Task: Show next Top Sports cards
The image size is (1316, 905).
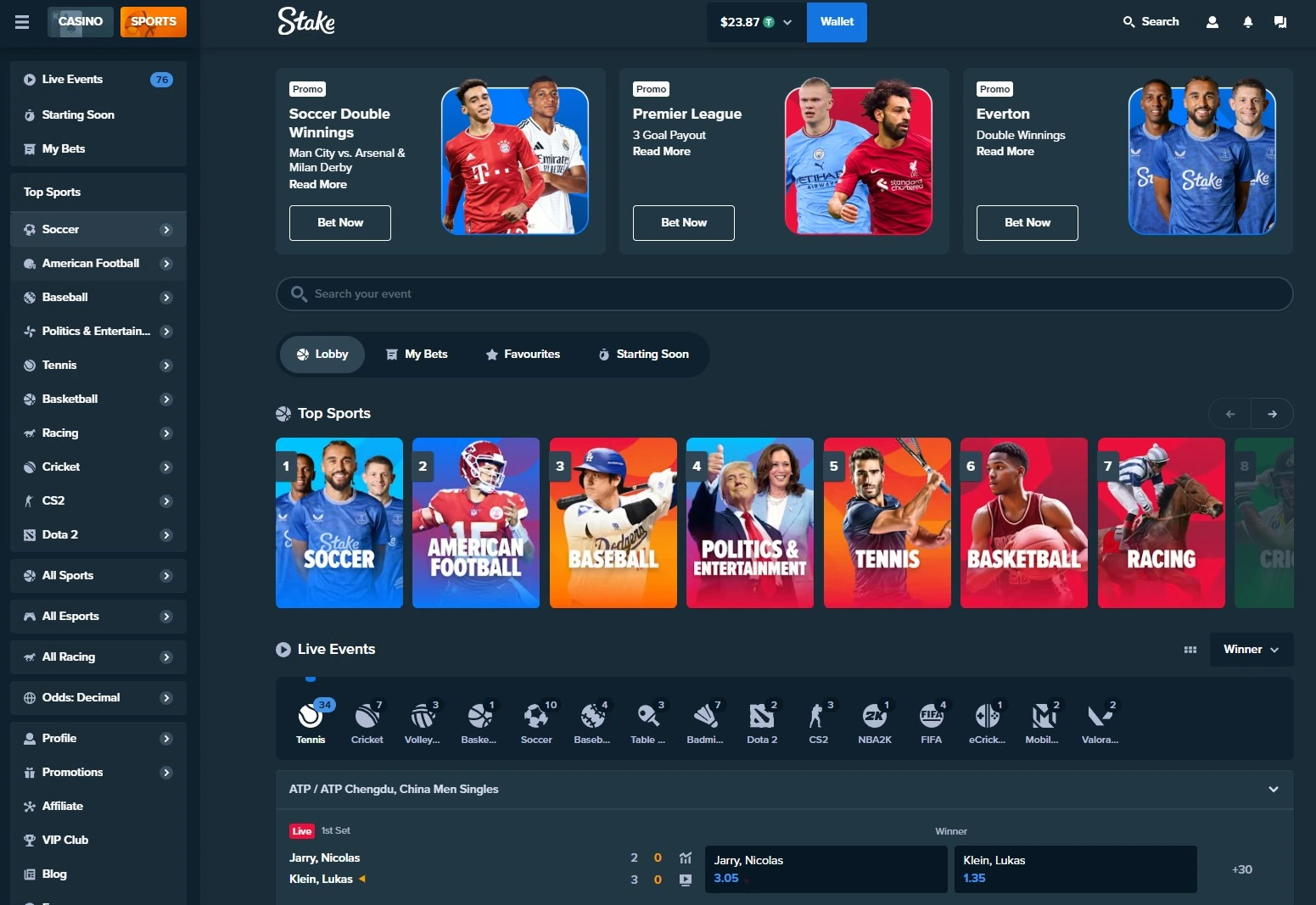Action: coord(1272,414)
